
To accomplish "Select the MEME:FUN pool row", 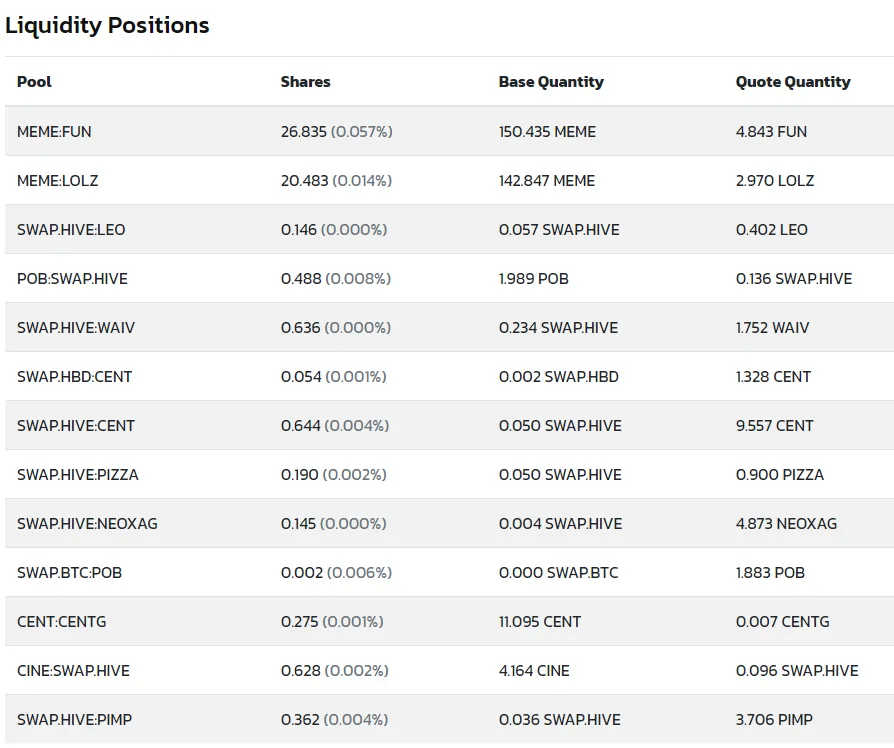I will [449, 131].
